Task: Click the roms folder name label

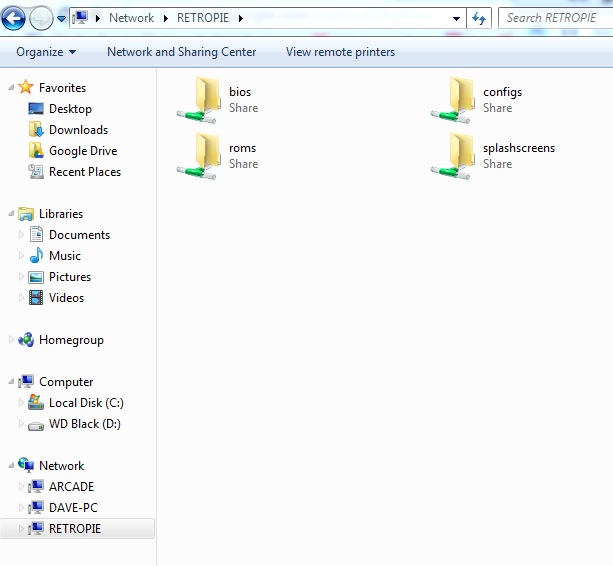Action: pyautogui.click(x=242, y=148)
